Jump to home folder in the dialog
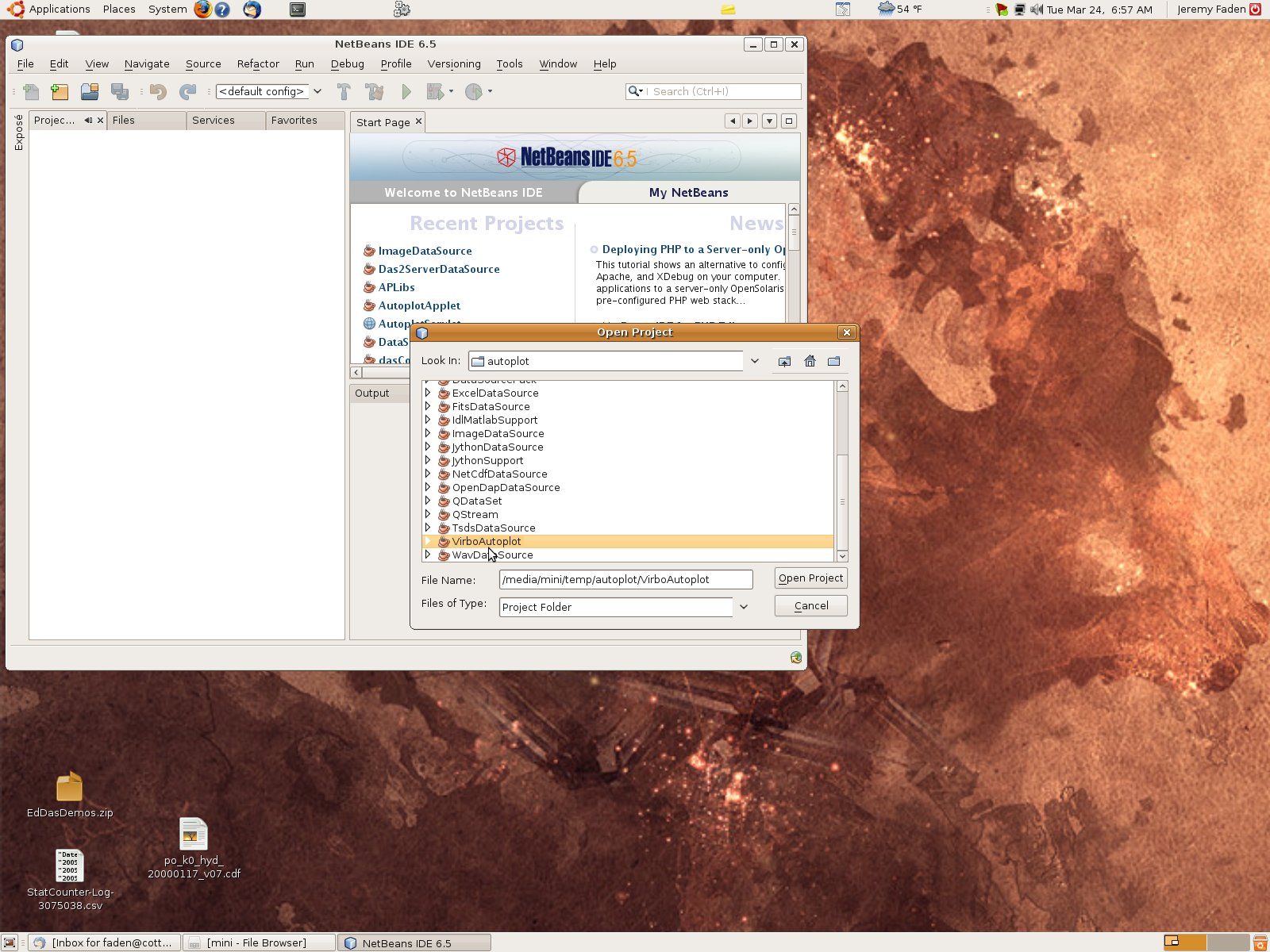 (809, 361)
